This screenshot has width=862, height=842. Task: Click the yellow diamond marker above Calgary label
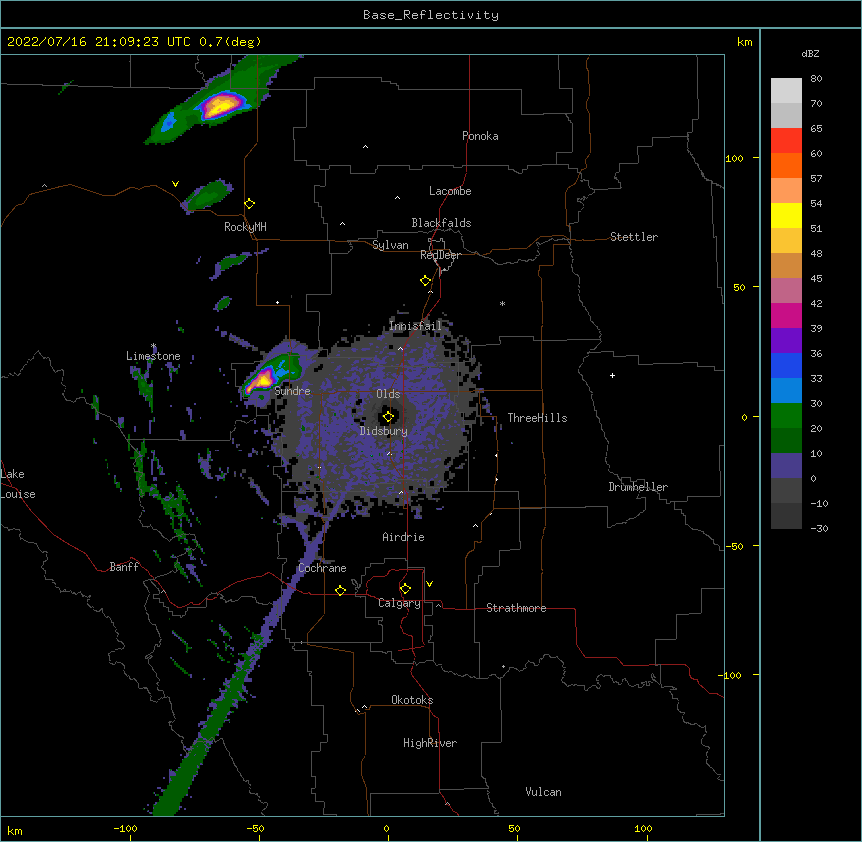tap(405, 589)
